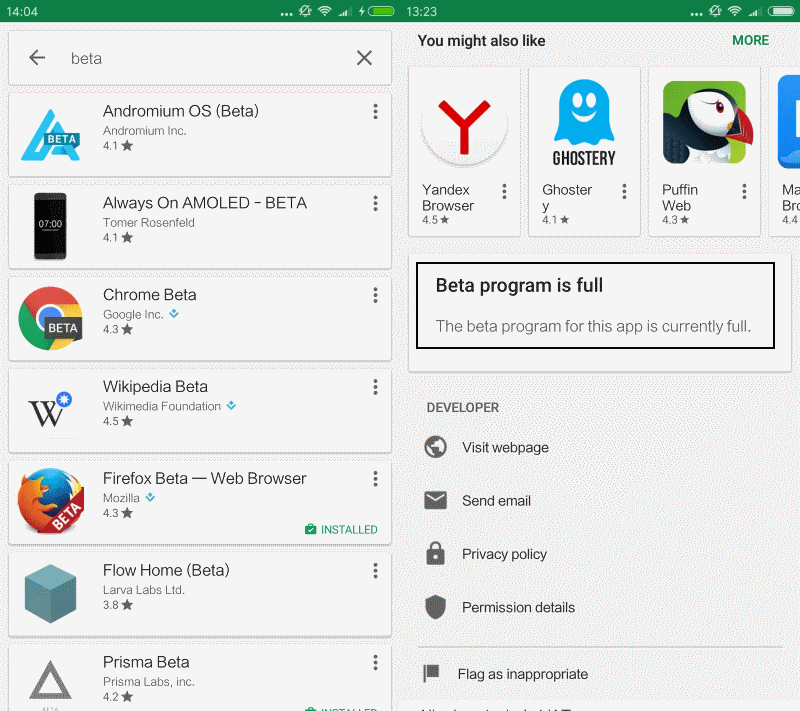Open the Chrome Beta app icon

50,318
